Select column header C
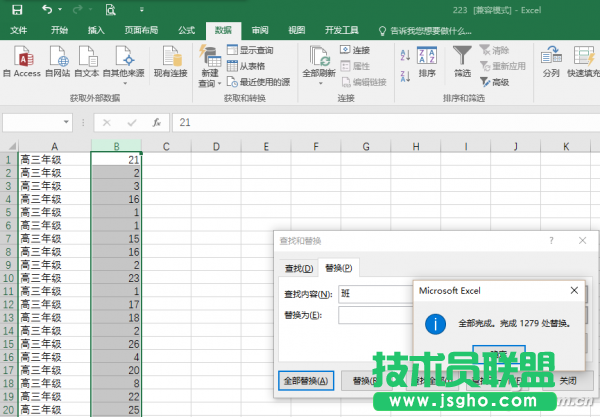Screen dimensions: 600x417 [164, 147]
